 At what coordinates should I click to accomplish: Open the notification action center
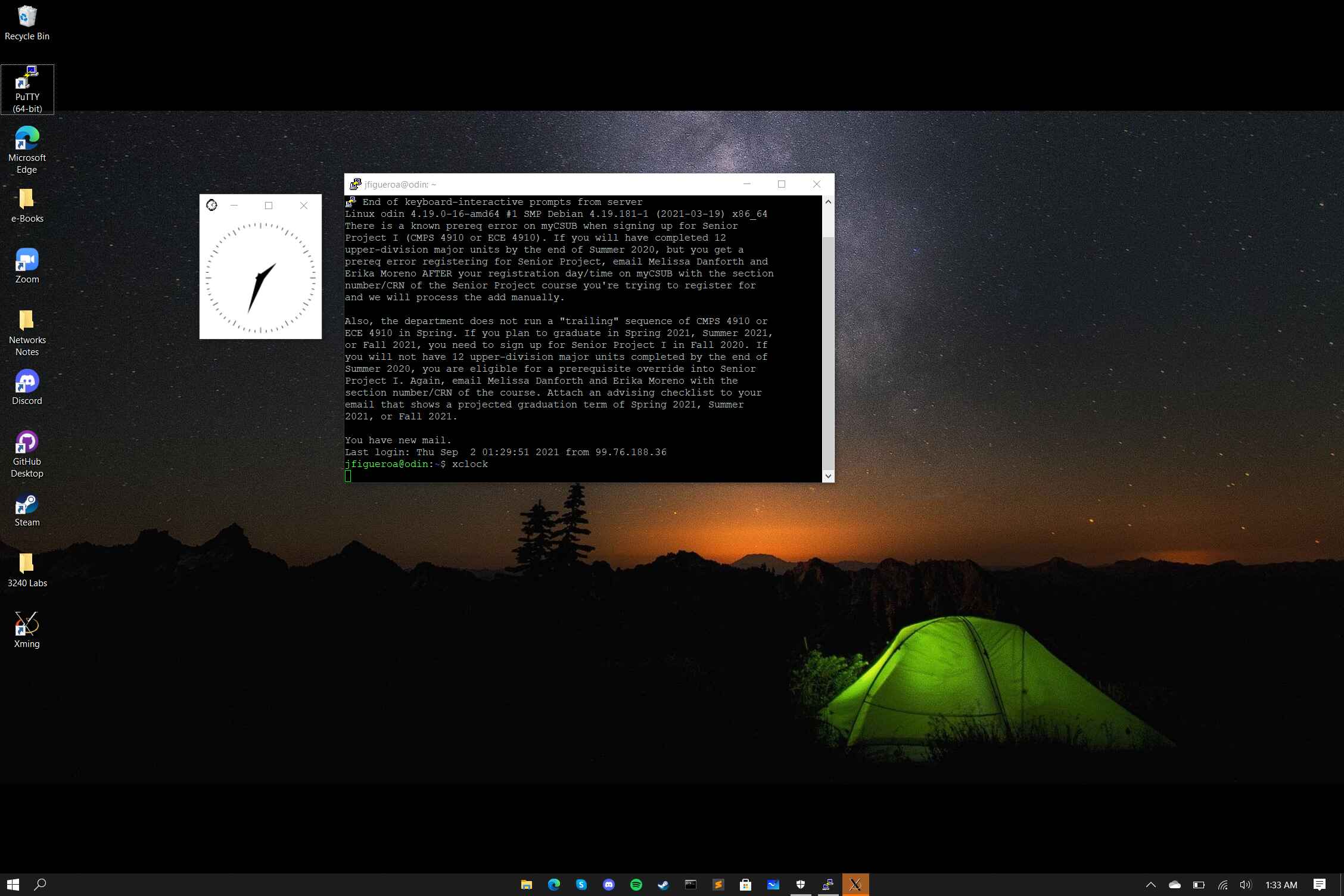pos(1319,885)
